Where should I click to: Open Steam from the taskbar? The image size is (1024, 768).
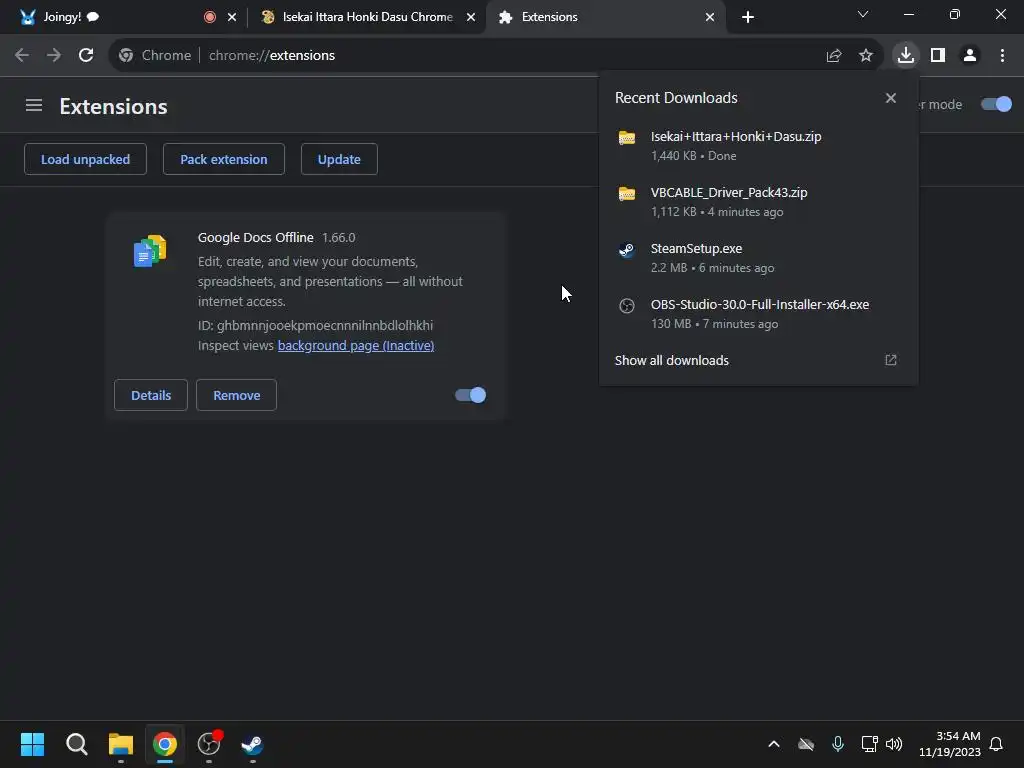coord(253,744)
